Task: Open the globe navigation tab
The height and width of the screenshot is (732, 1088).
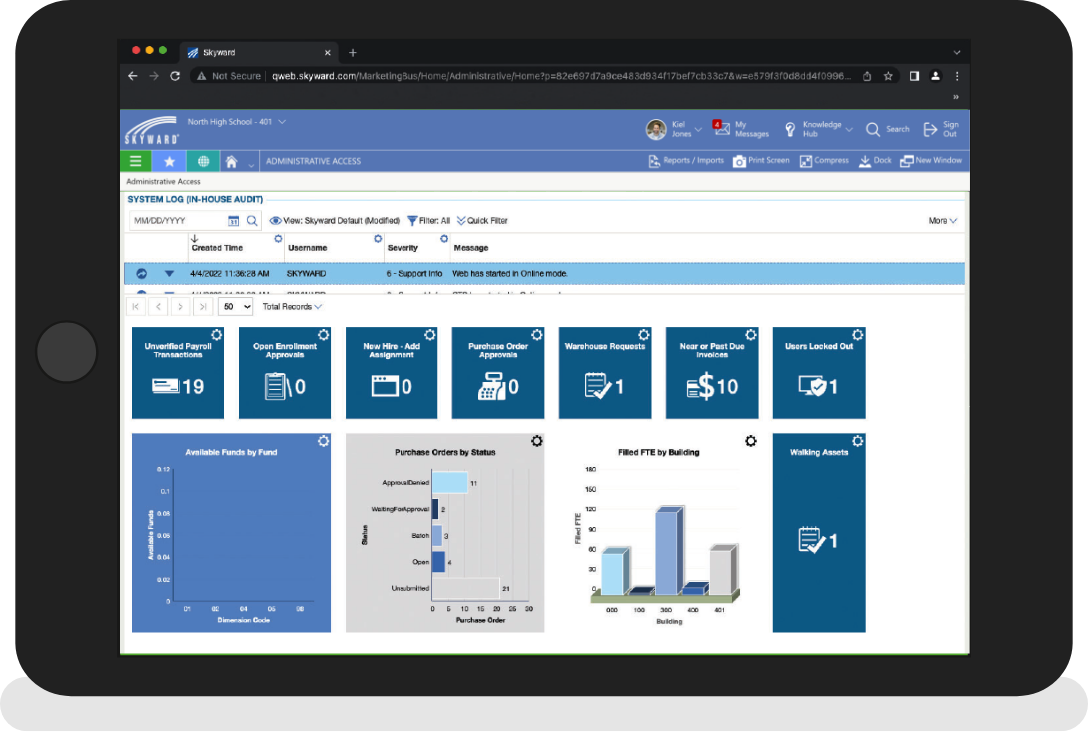Action: coord(203,161)
